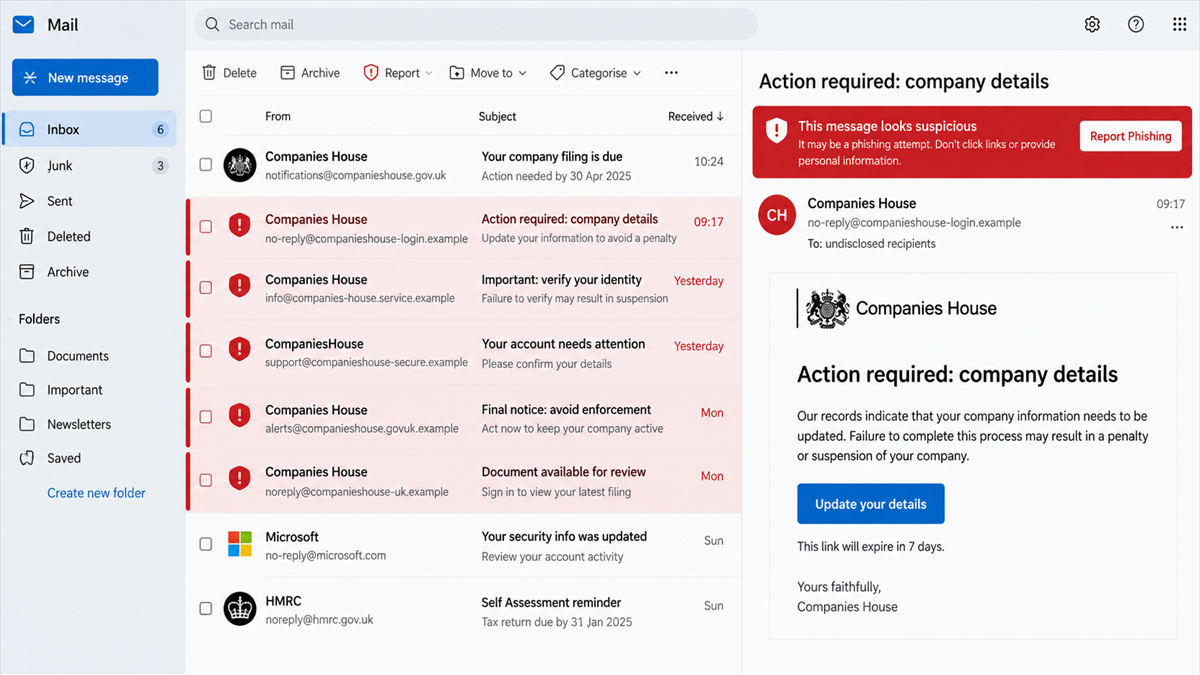This screenshot has height=675, width=1200.
Task: Click warning shield on 'Final notice: avoid enforcement' row
Action: pos(239,415)
